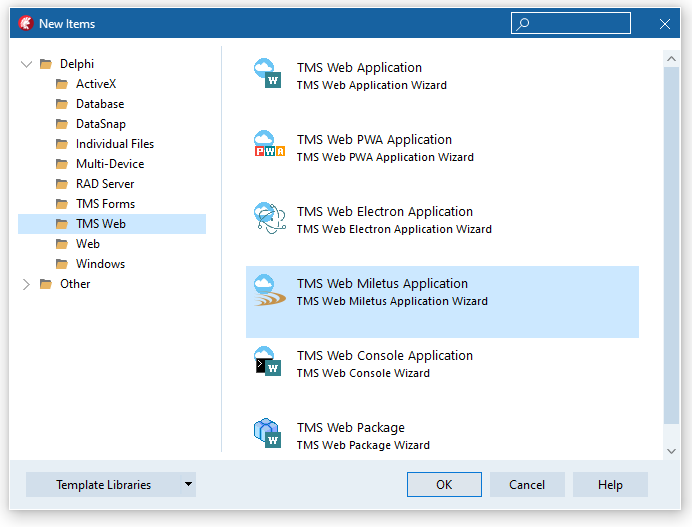Select TMS Web category label

(101, 224)
